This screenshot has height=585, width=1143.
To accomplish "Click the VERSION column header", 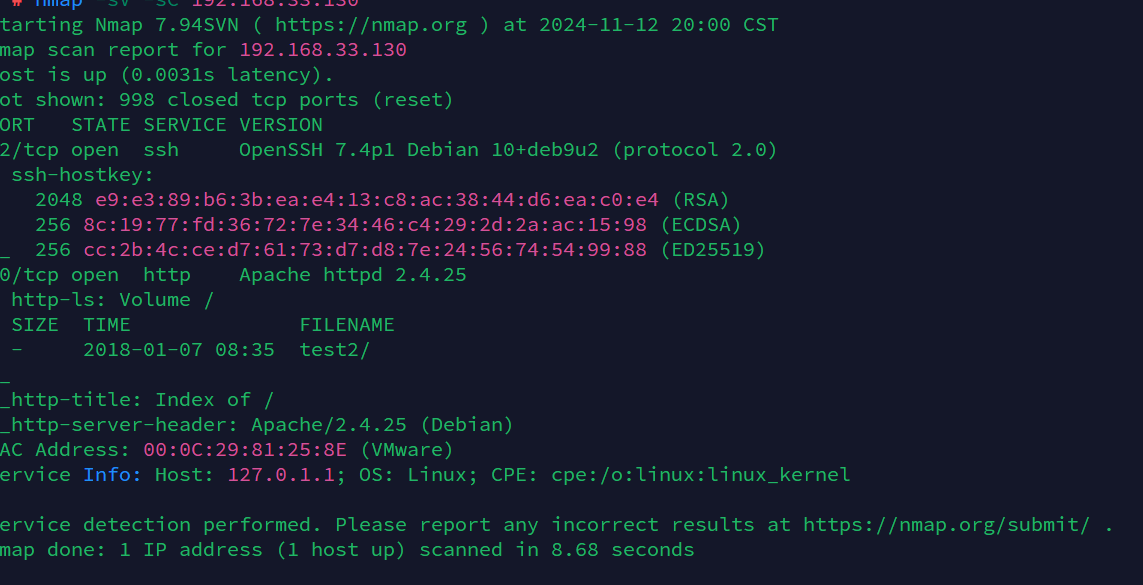I will (x=281, y=125).
